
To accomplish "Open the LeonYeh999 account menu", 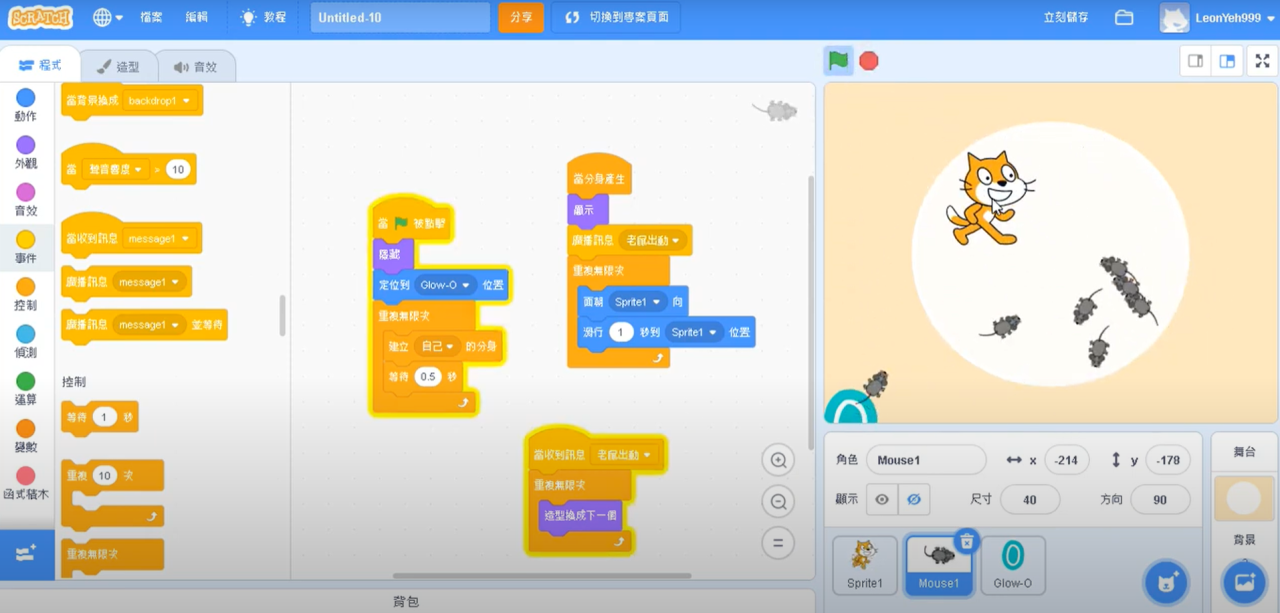I will (1217, 17).
